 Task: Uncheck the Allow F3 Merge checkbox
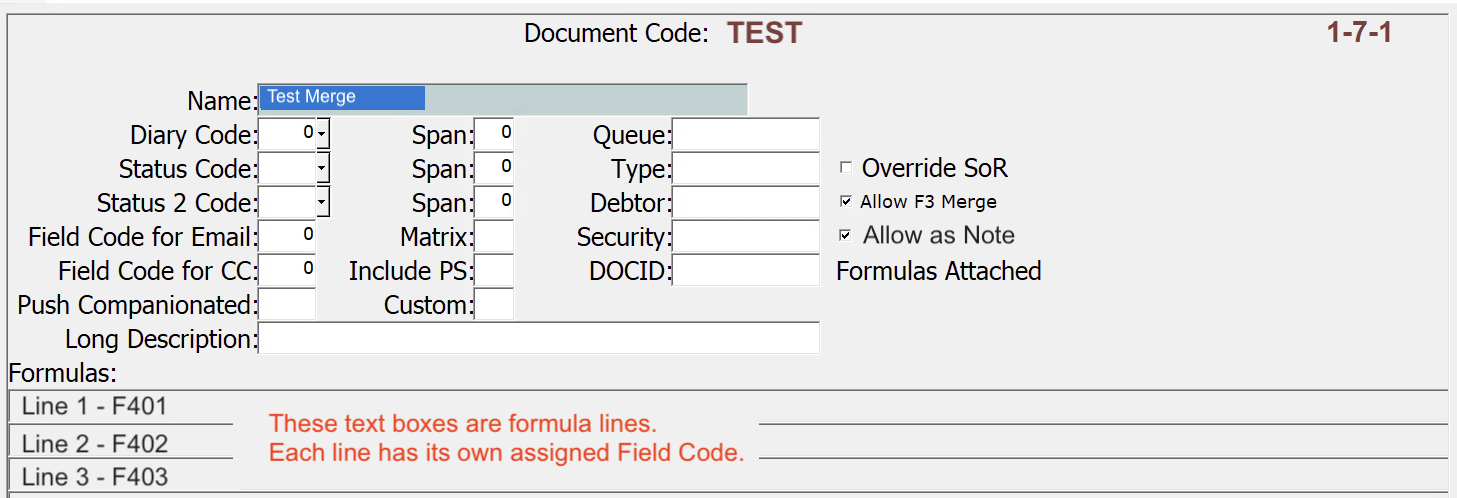(846, 202)
